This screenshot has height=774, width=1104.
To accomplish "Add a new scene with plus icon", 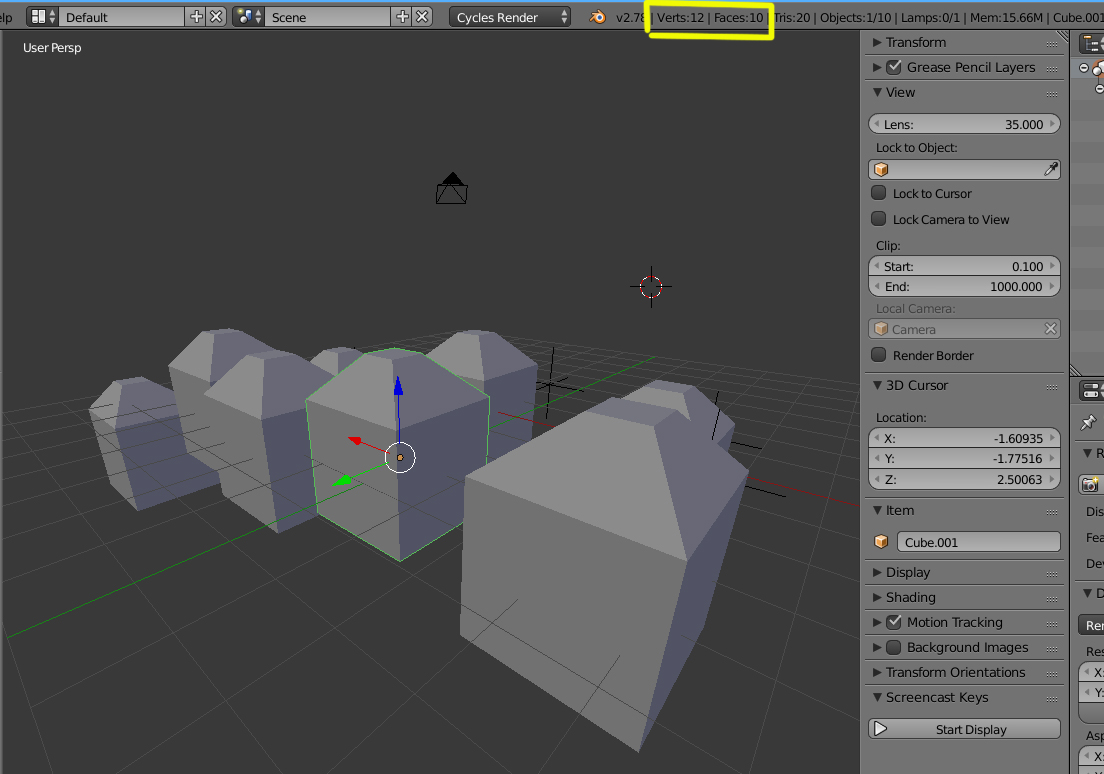I will [402, 17].
